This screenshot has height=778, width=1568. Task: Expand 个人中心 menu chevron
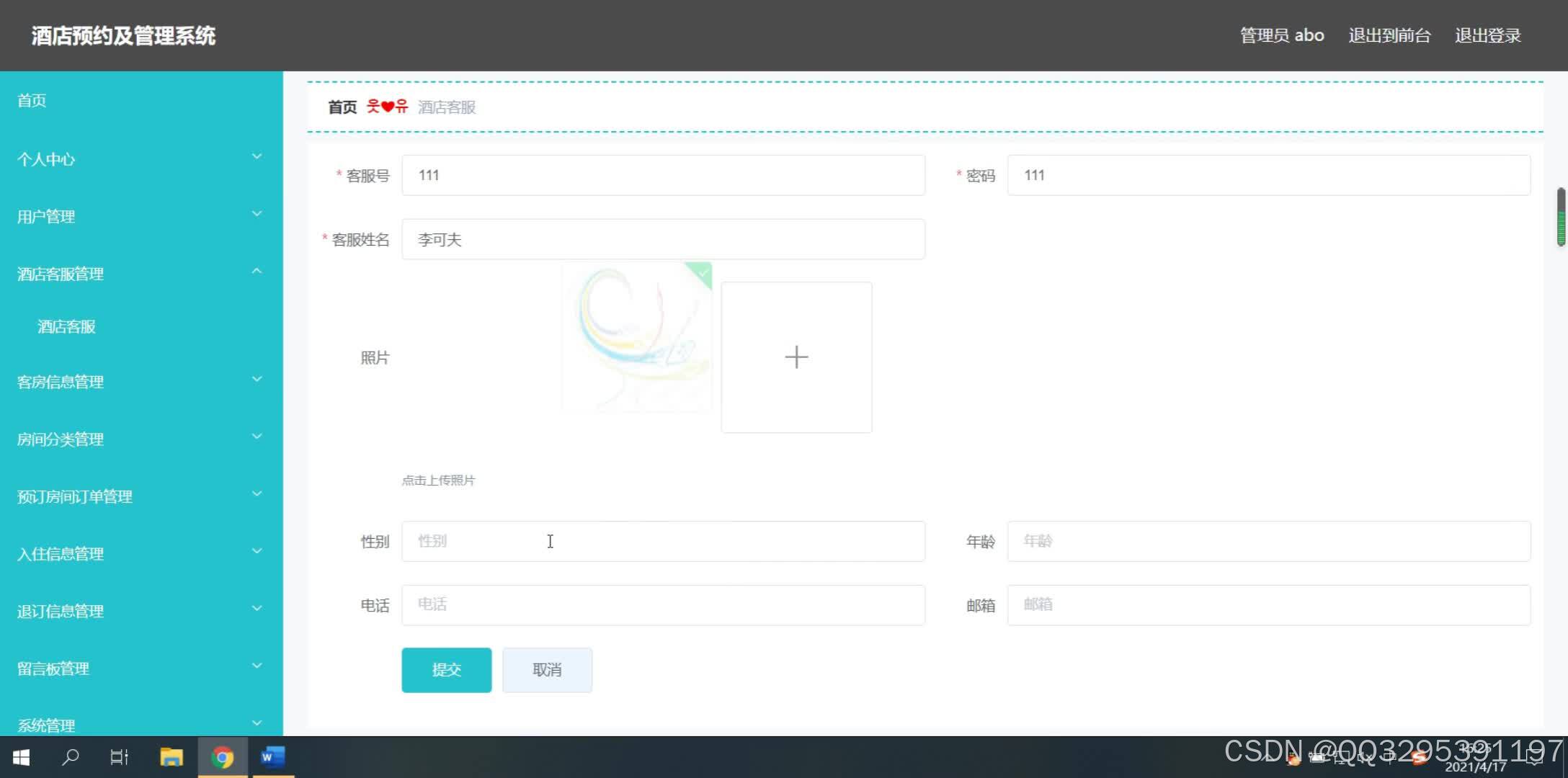pos(257,156)
